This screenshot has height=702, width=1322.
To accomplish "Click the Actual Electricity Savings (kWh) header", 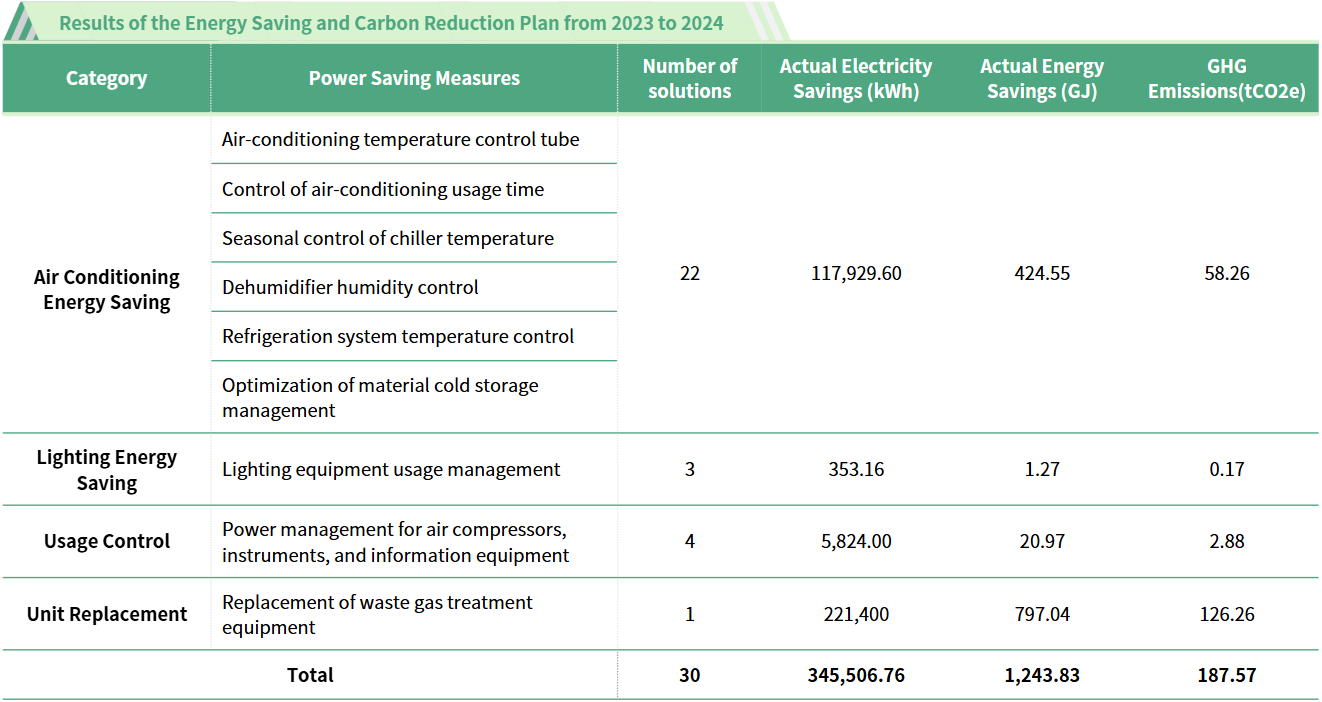I will click(x=855, y=78).
